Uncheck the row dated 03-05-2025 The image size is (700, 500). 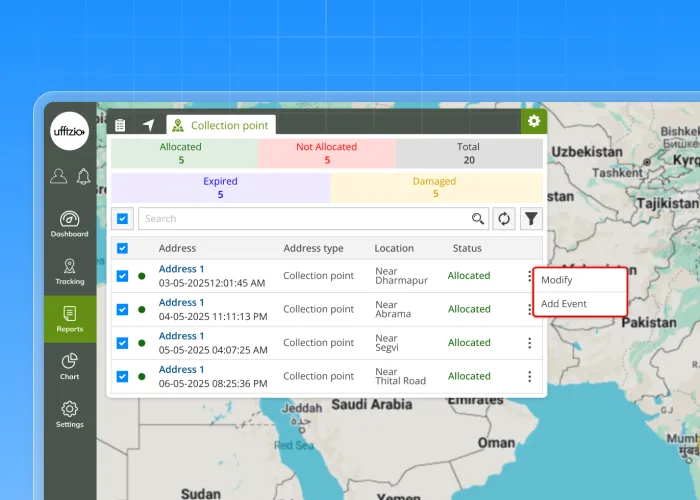[123, 276]
